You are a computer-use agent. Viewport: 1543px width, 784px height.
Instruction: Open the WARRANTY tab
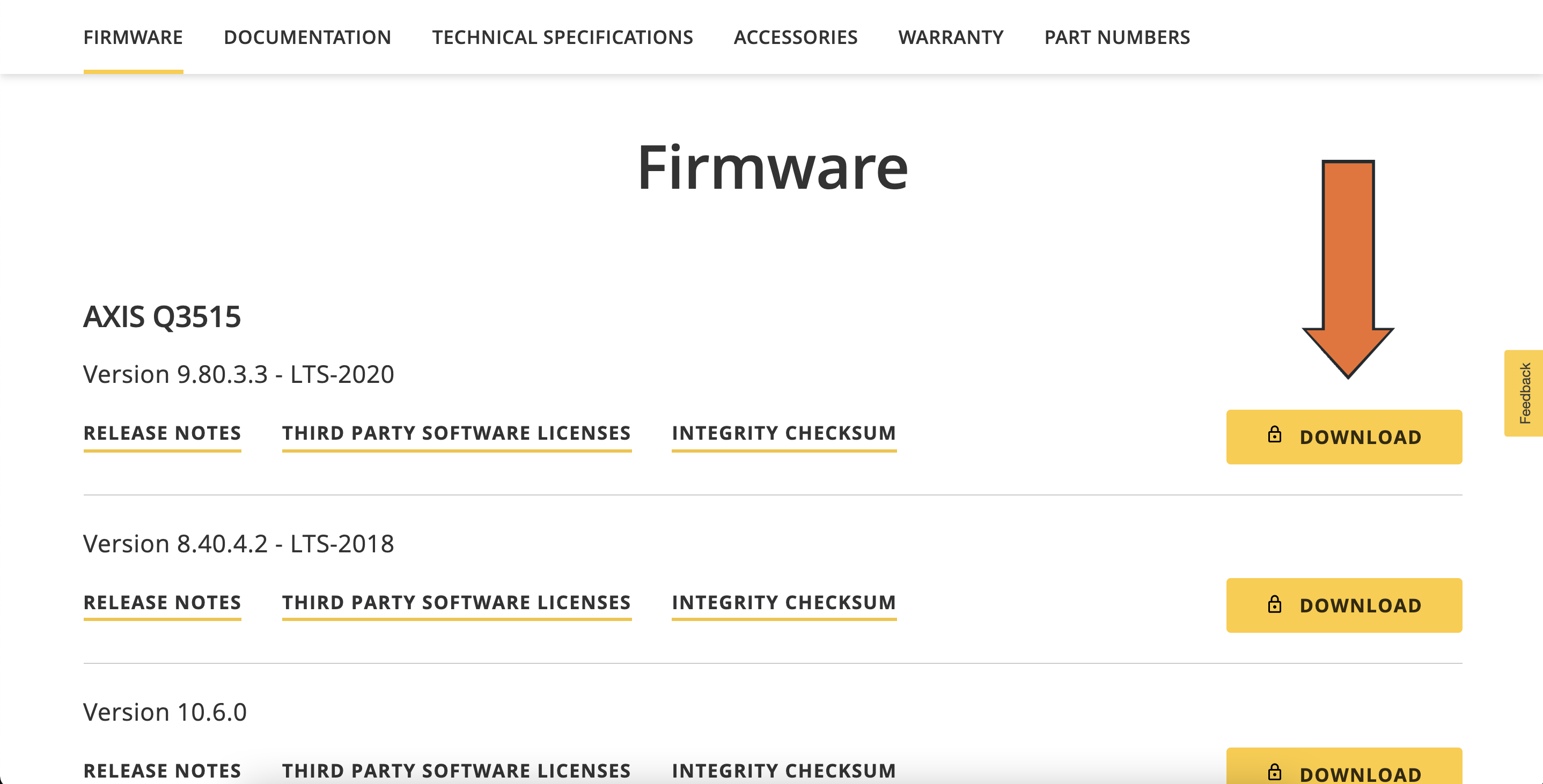coord(952,37)
